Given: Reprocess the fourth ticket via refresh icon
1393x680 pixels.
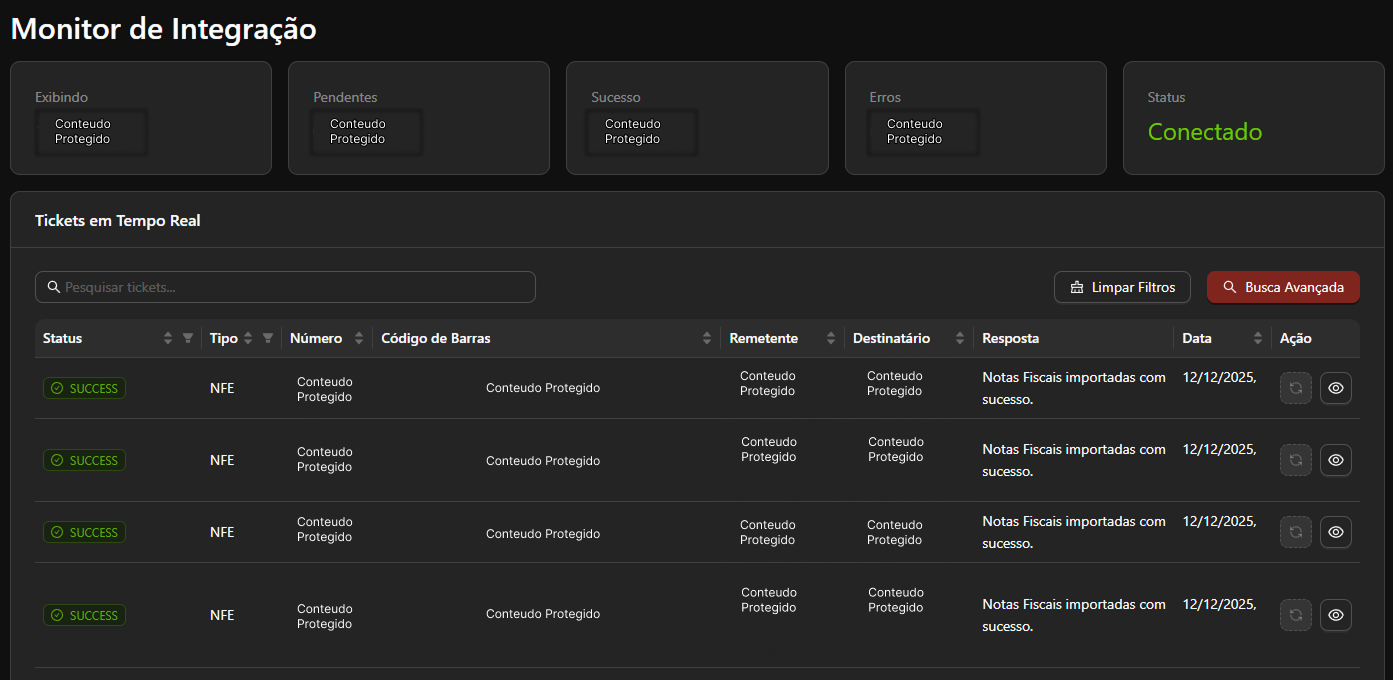Looking at the screenshot, I should 1296,615.
